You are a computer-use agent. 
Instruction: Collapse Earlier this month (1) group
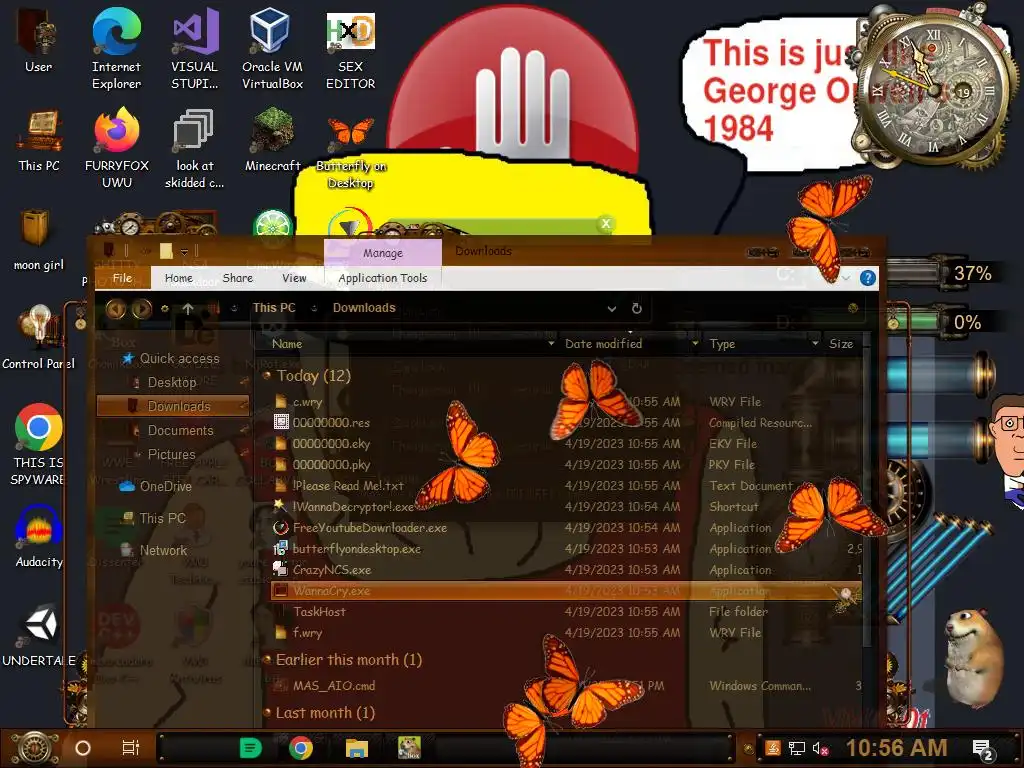click(x=266, y=660)
